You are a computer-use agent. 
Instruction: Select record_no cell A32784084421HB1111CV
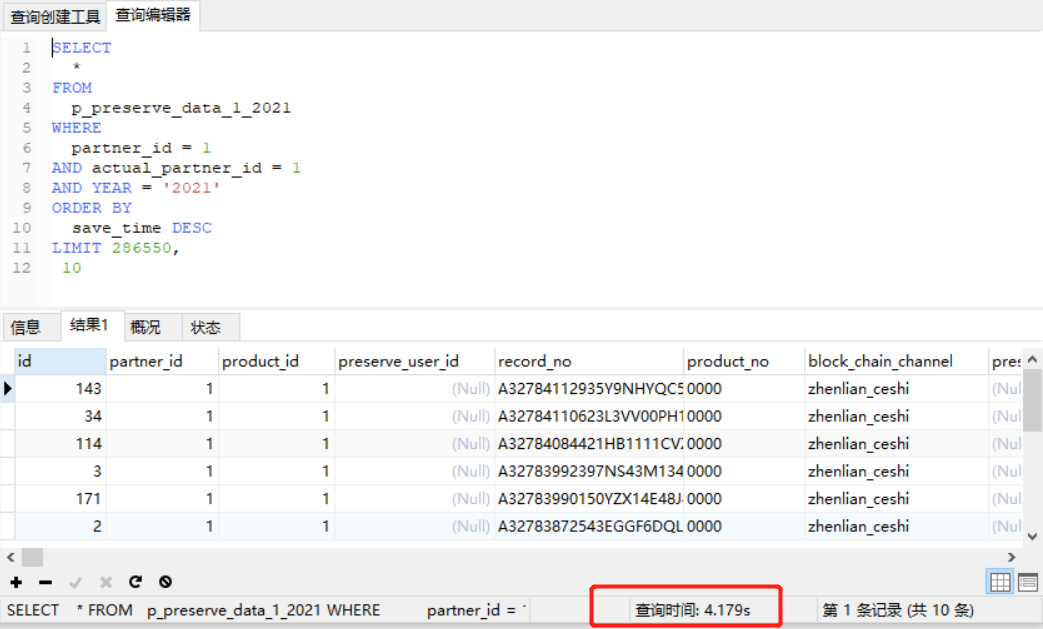click(x=589, y=443)
